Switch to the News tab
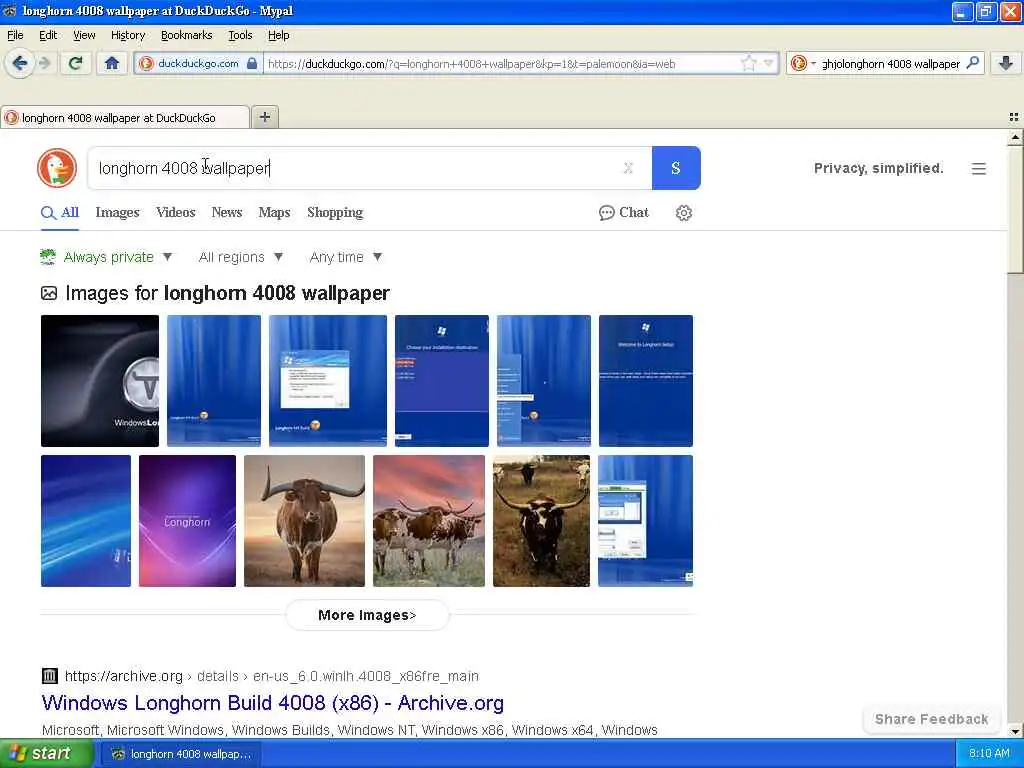Viewport: 1024px width, 768px height. click(x=227, y=212)
